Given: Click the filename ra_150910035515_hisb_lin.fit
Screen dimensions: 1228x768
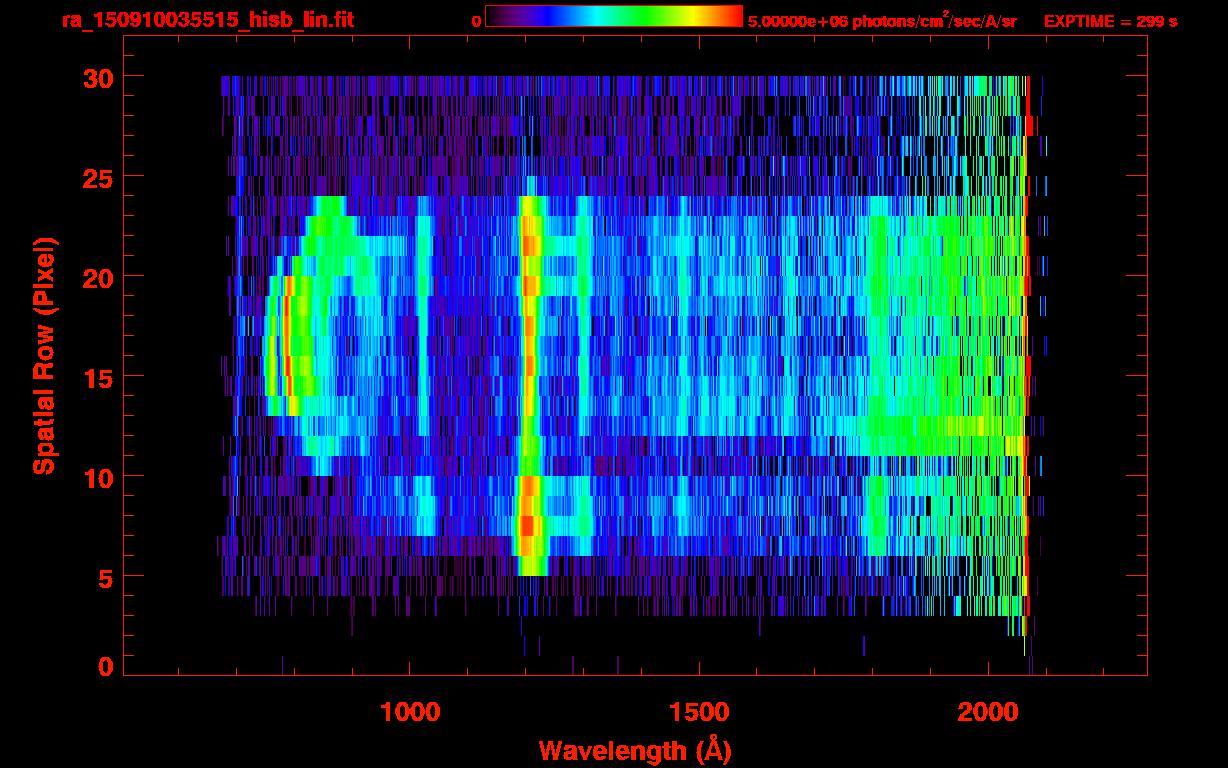Looking at the screenshot, I should tap(207, 20).
